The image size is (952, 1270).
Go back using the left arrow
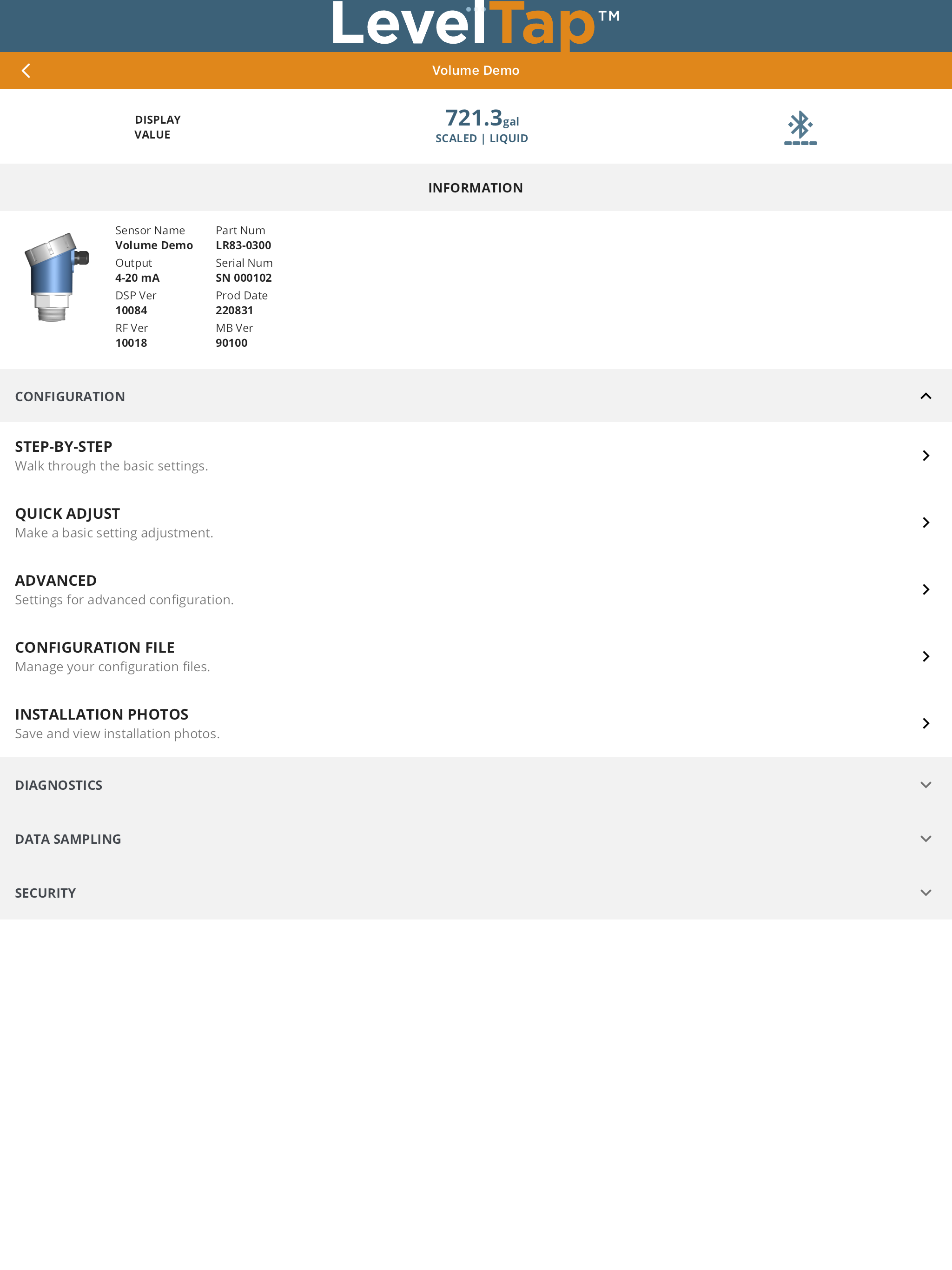26,71
